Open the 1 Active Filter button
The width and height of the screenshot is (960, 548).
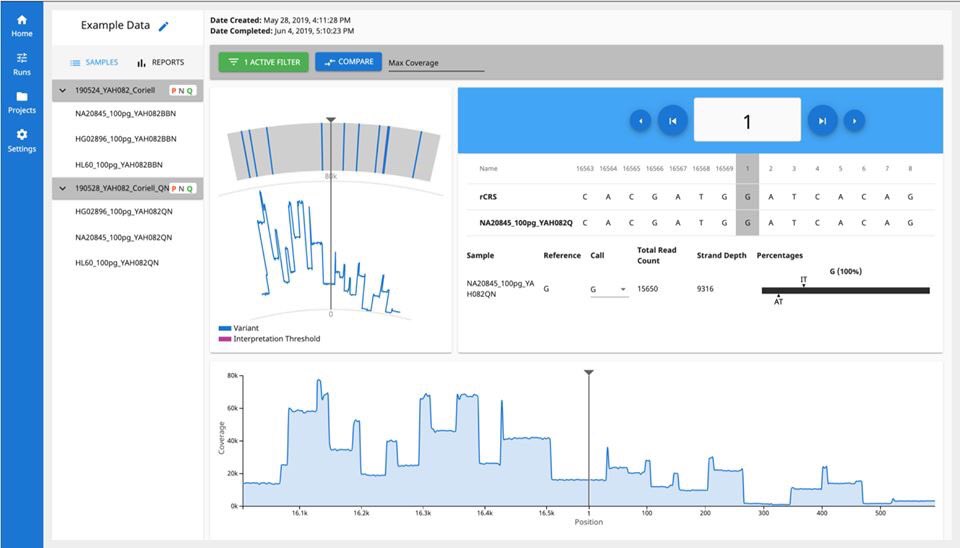click(264, 62)
